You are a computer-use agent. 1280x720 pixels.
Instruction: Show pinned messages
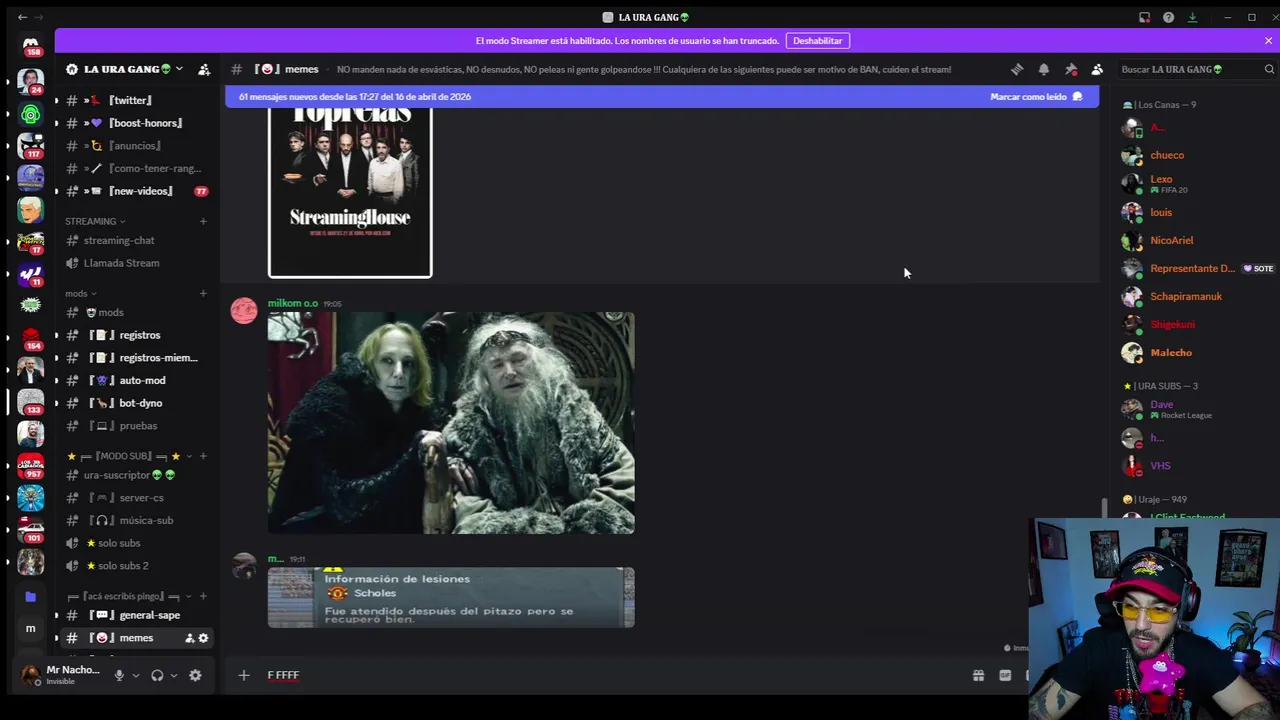(x=1071, y=69)
